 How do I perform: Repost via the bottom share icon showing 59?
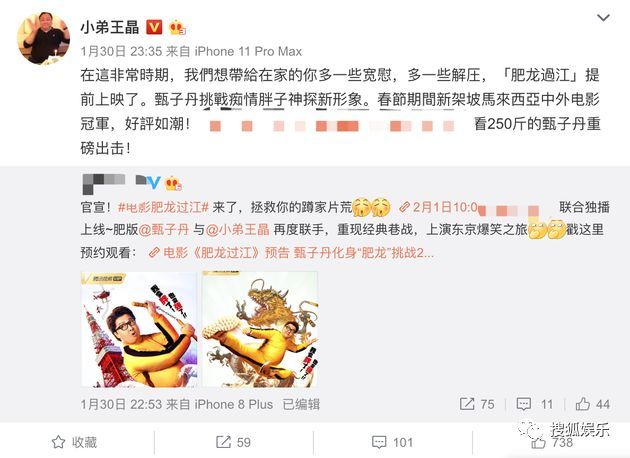pyautogui.click(x=233, y=442)
